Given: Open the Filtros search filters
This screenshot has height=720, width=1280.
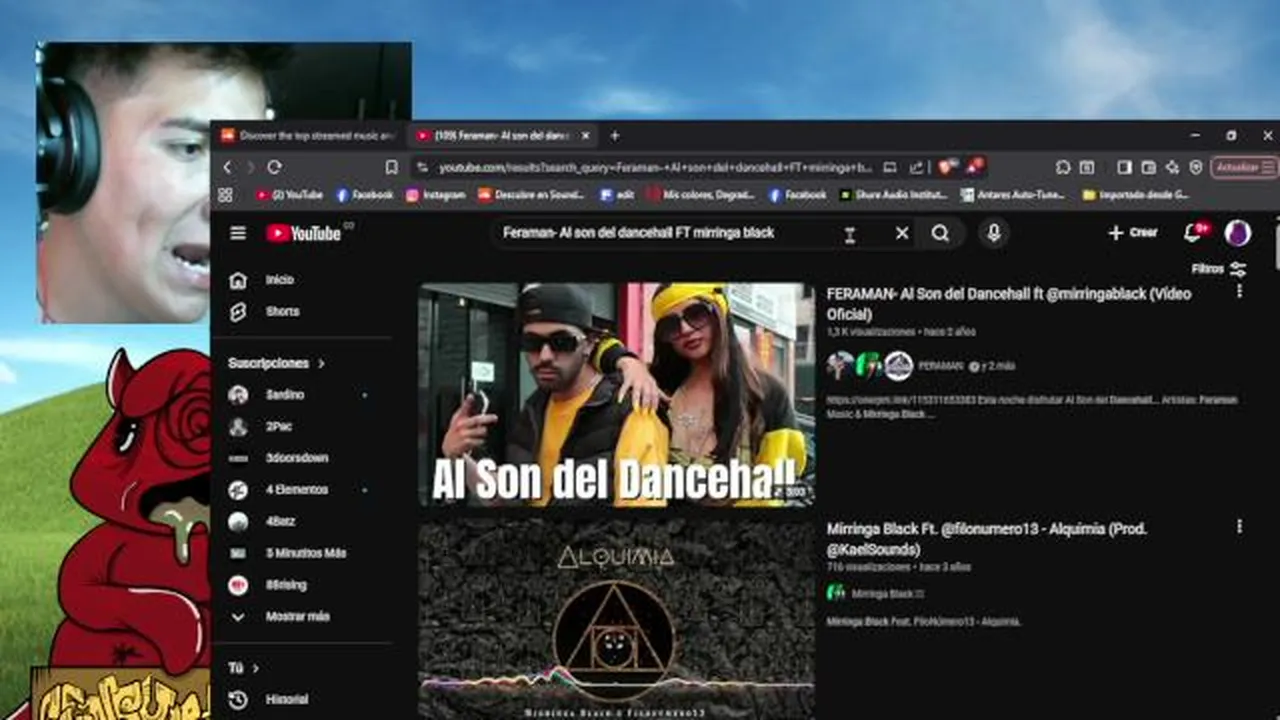Looking at the screenshot, I should 1218,269.
